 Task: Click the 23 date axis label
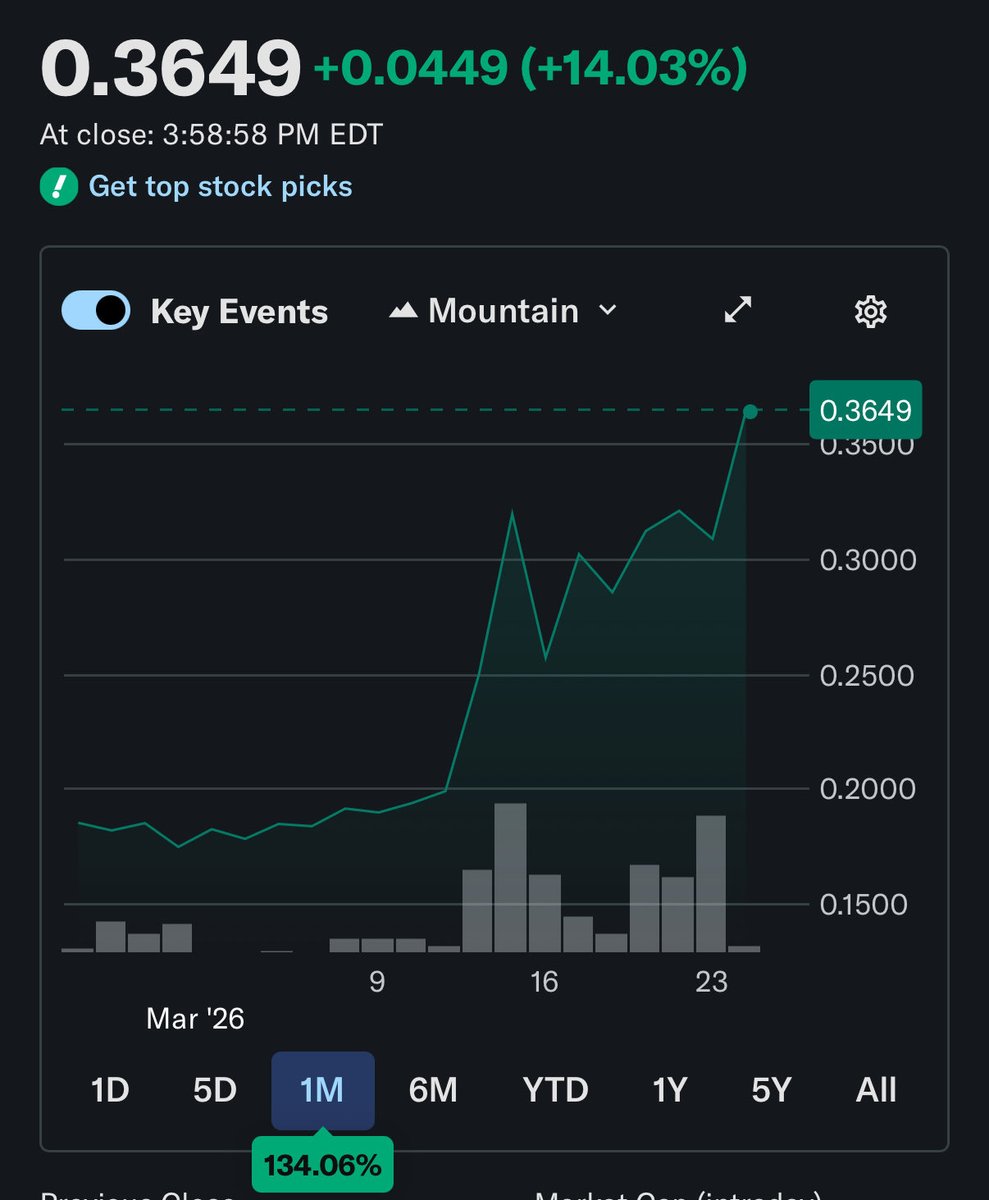coord(711,982)
